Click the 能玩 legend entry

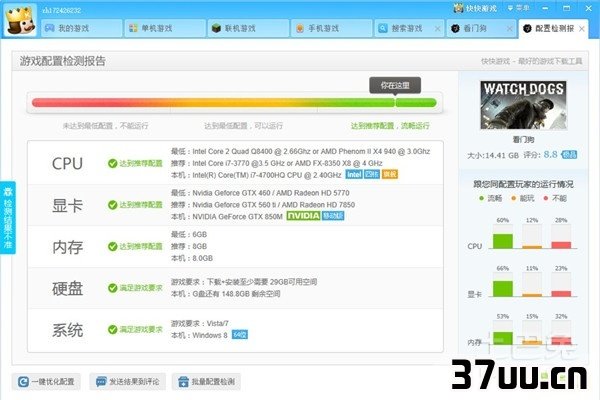click(x=522, y=198)
